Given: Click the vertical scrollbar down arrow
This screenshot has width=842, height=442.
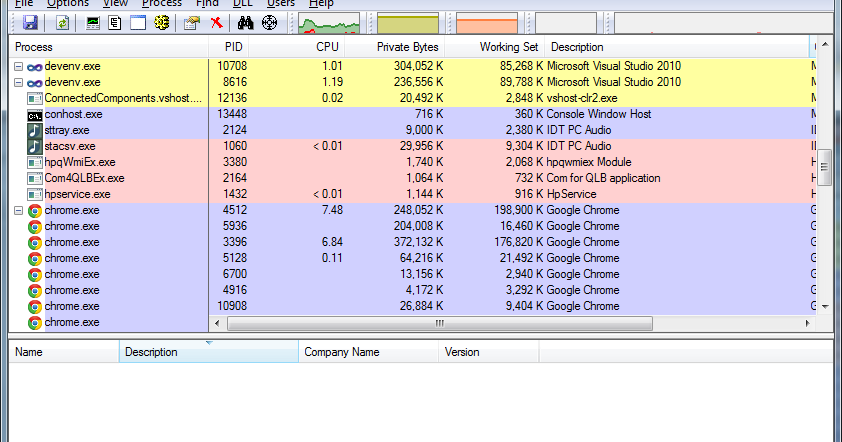Looking at the screenshot, I should click(x=825, y=306).
